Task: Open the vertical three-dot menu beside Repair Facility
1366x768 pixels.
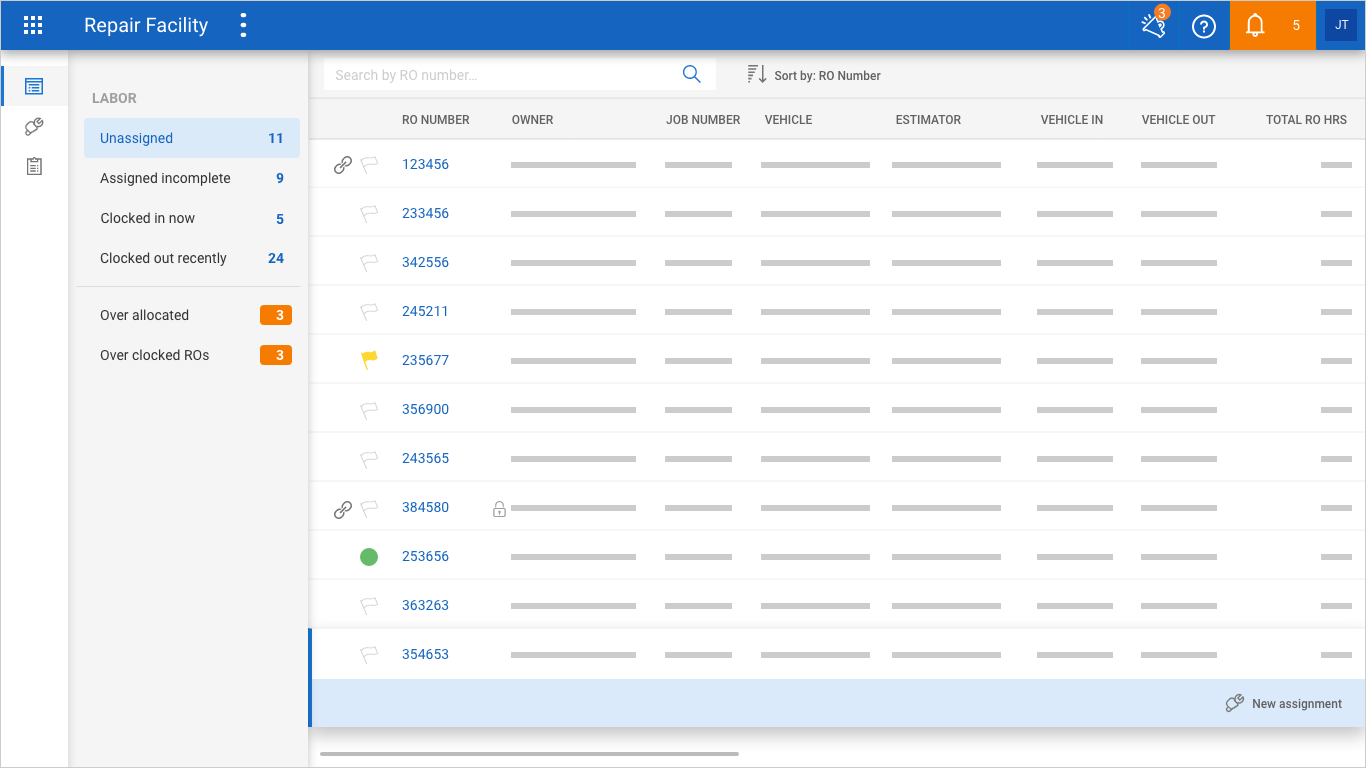Action: (x=243, y=26)
